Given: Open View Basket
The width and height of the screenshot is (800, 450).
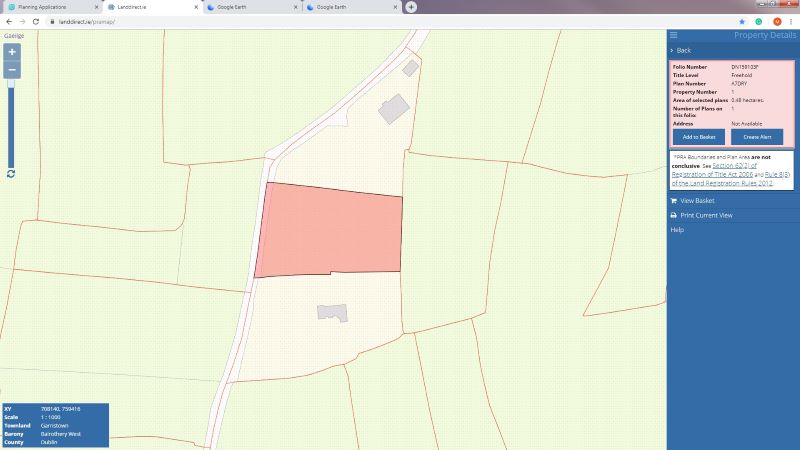Looking at the screenshot, I should tap(697, 201).
